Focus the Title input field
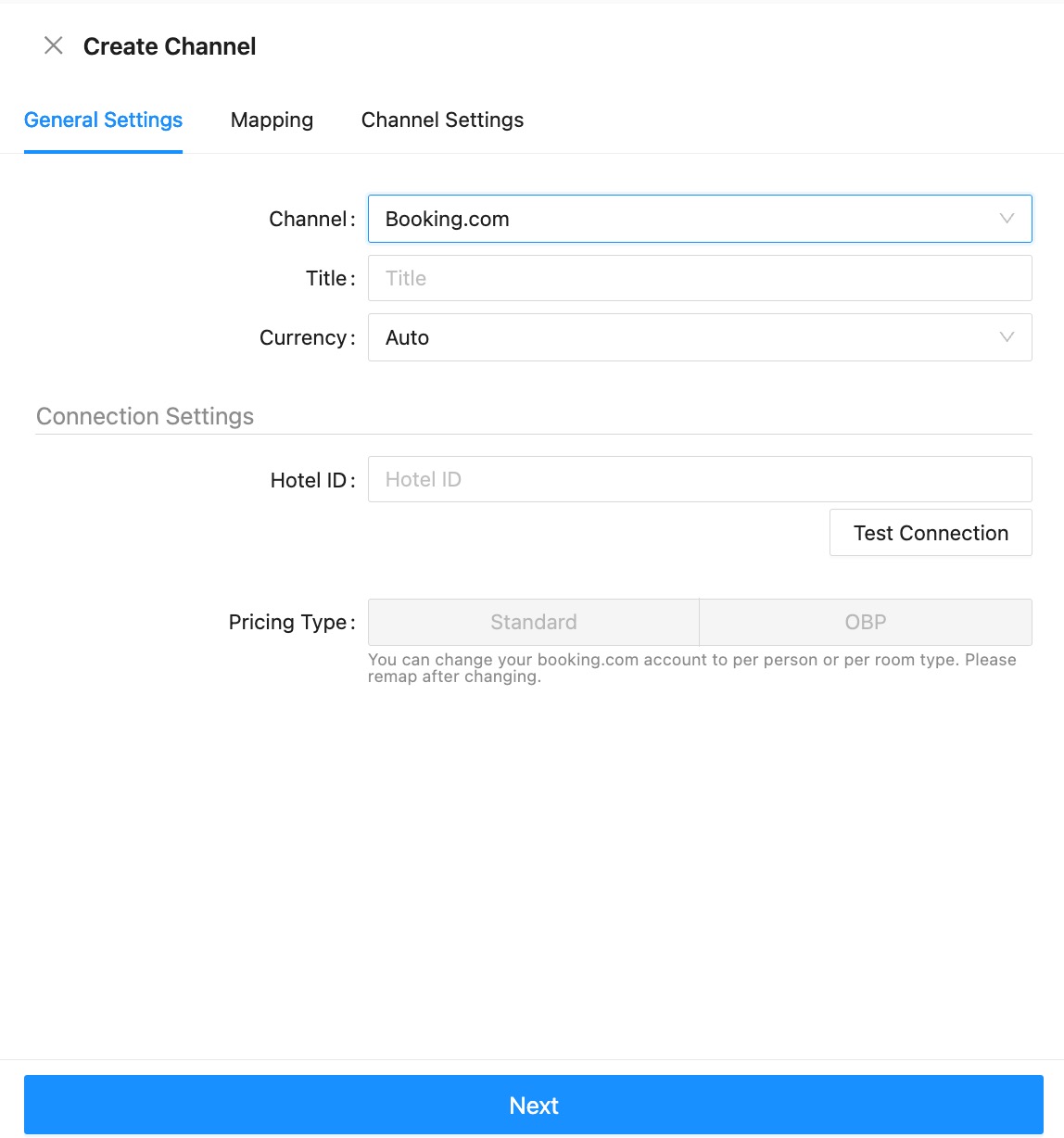 [700, 278]
